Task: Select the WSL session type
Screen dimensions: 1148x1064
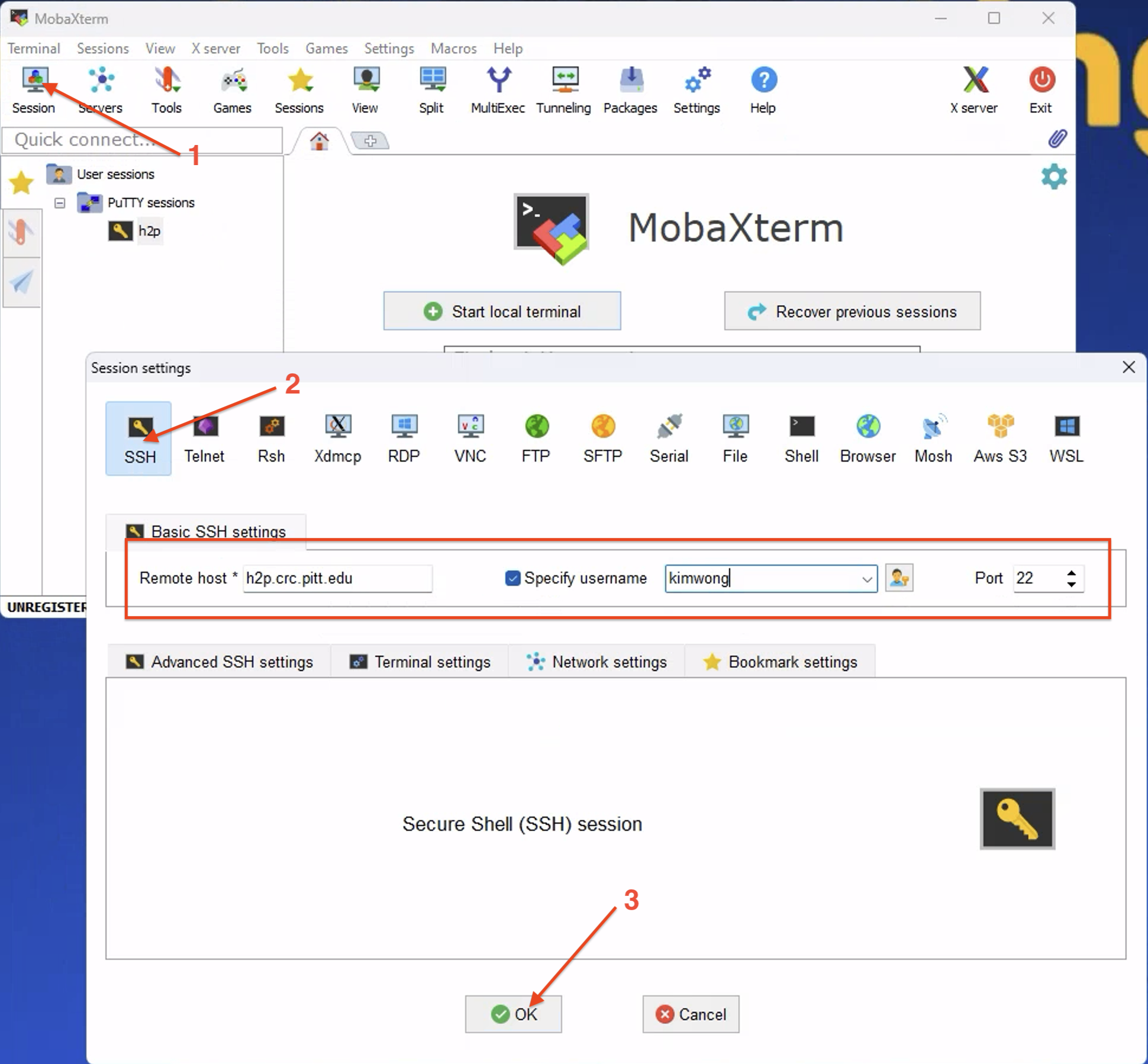Action: [1067, 439]
